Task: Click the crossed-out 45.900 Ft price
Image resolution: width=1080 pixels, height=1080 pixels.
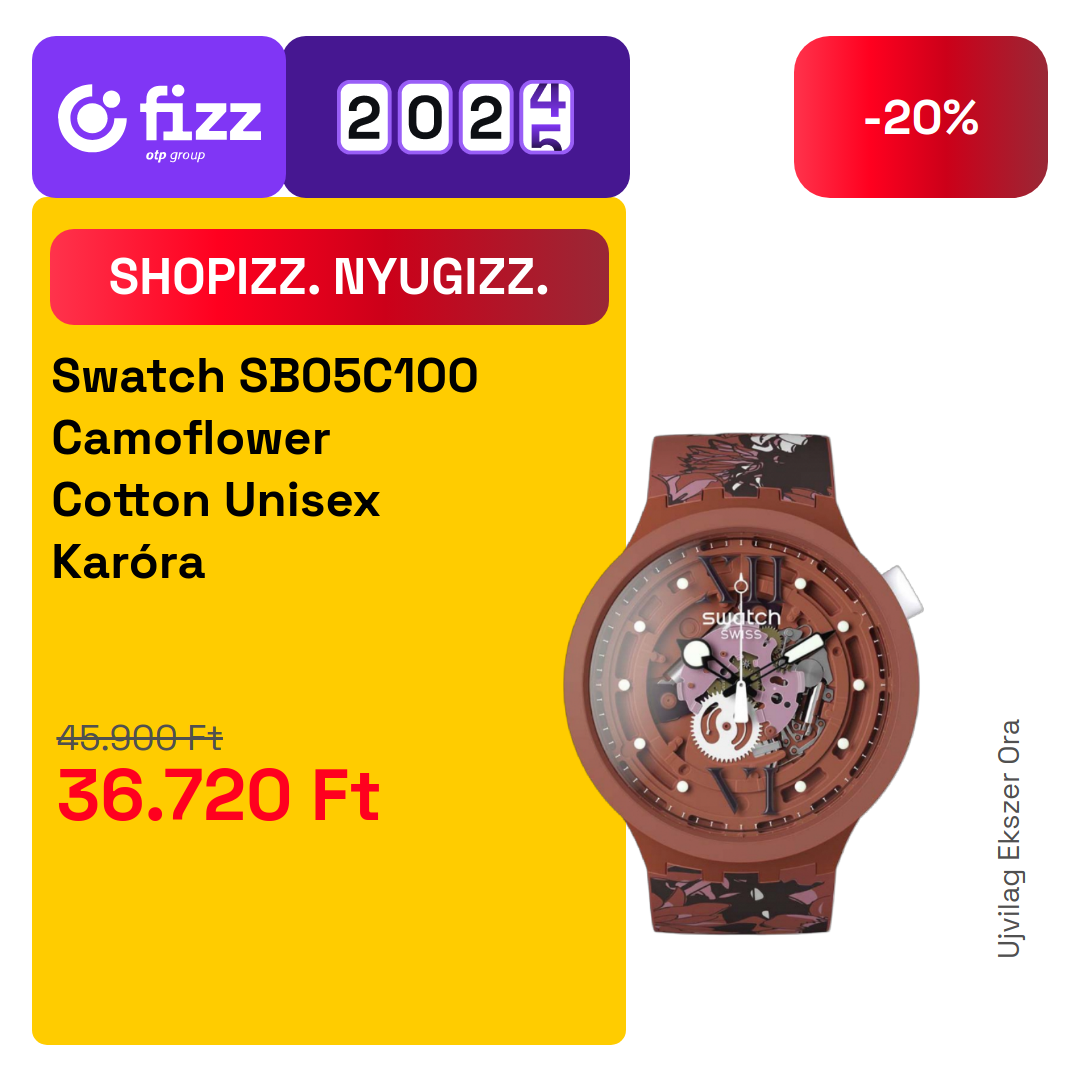Action: (x=140, y=738)
